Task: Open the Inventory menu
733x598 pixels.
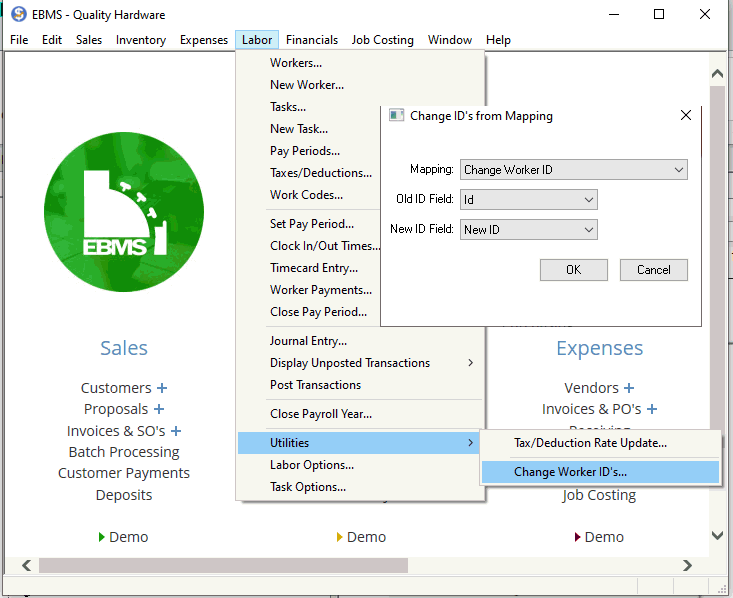Action: coord(141,40)
